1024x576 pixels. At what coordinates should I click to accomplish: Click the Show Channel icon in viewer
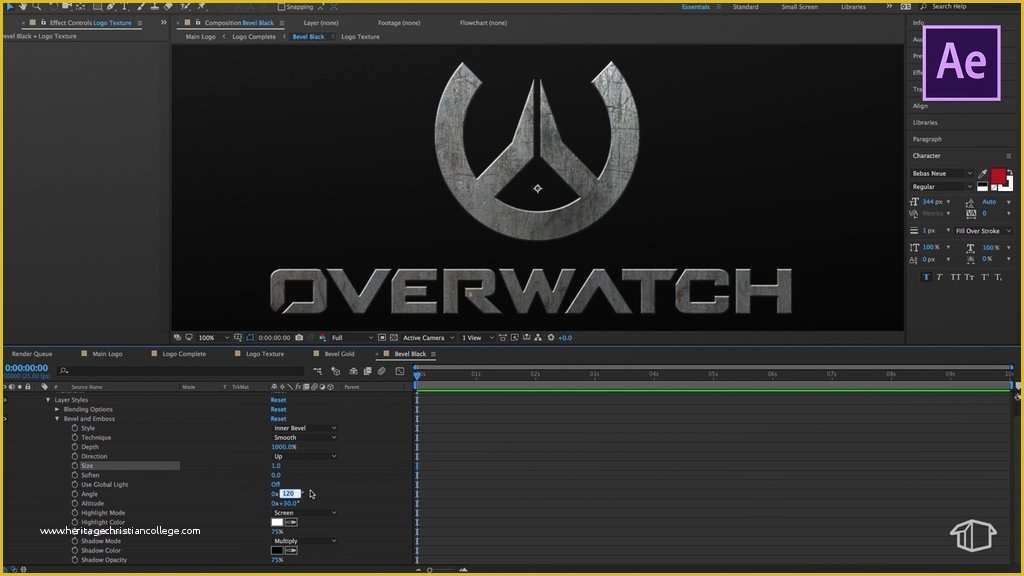323,338
